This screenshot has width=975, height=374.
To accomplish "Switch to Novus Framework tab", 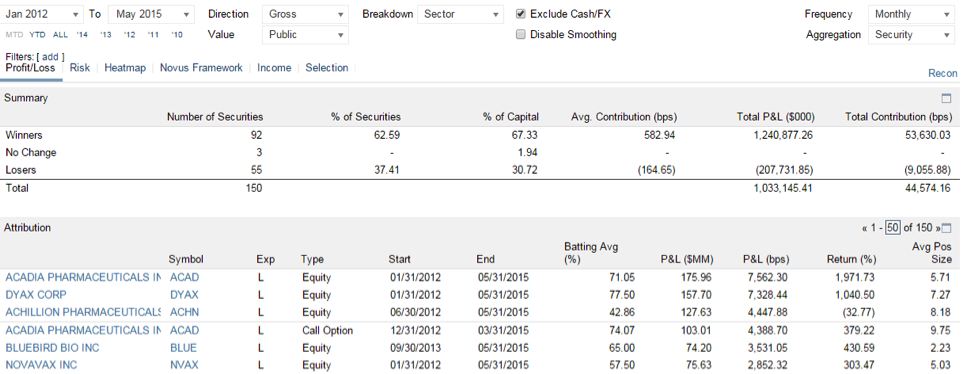I will pyautogui.click(x=201, y=68).
